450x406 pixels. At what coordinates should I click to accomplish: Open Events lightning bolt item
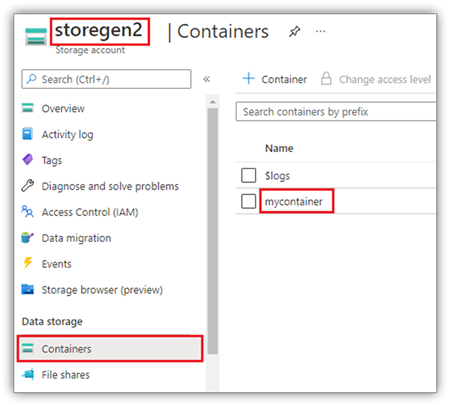click(x=47, y=264)
